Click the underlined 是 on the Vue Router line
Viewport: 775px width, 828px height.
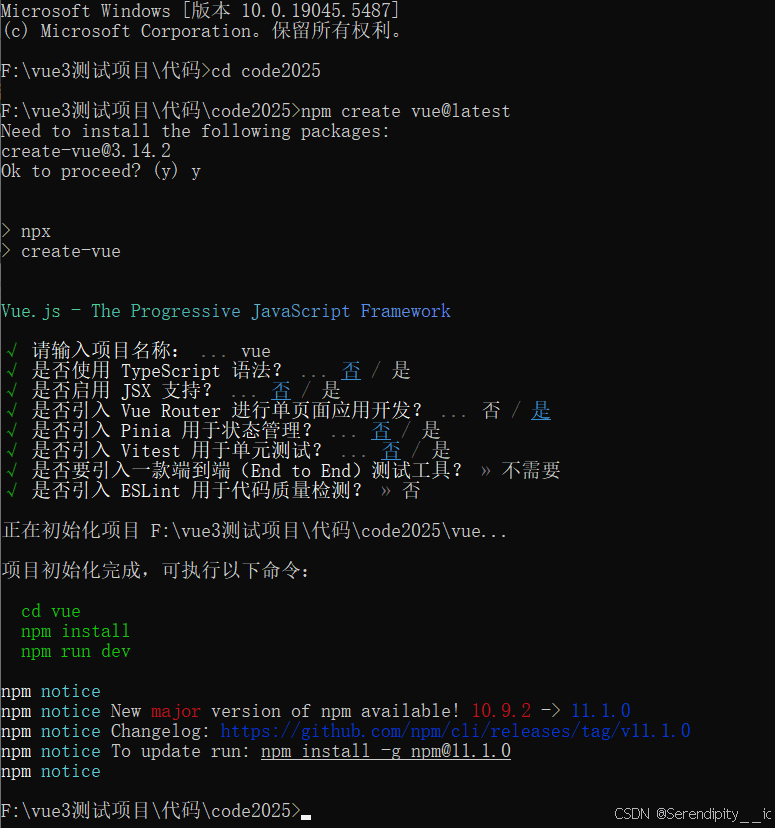(x=541, y=411)
